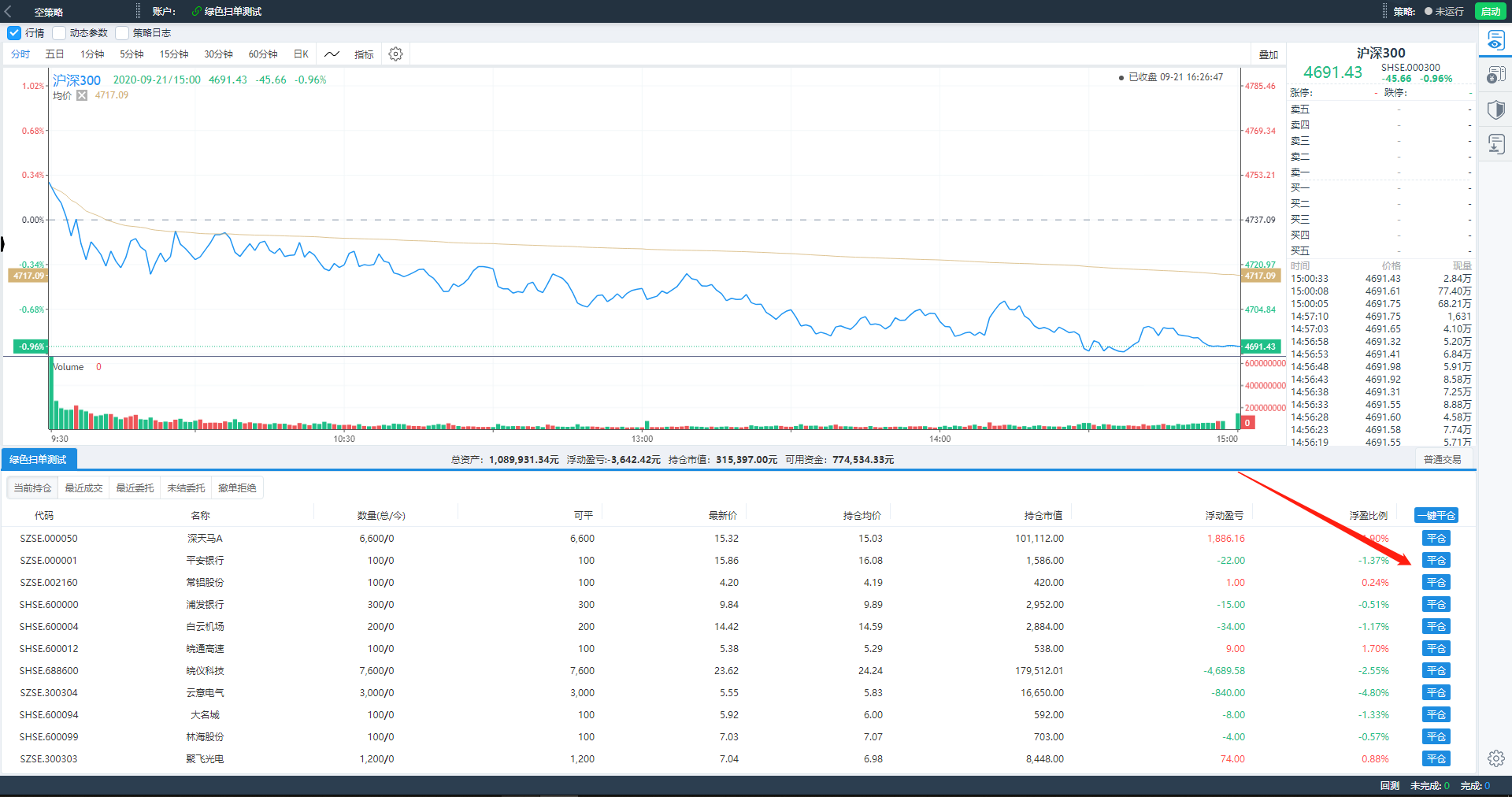
Task: Click the 一键平仓 button
Action: point(1436,516)
